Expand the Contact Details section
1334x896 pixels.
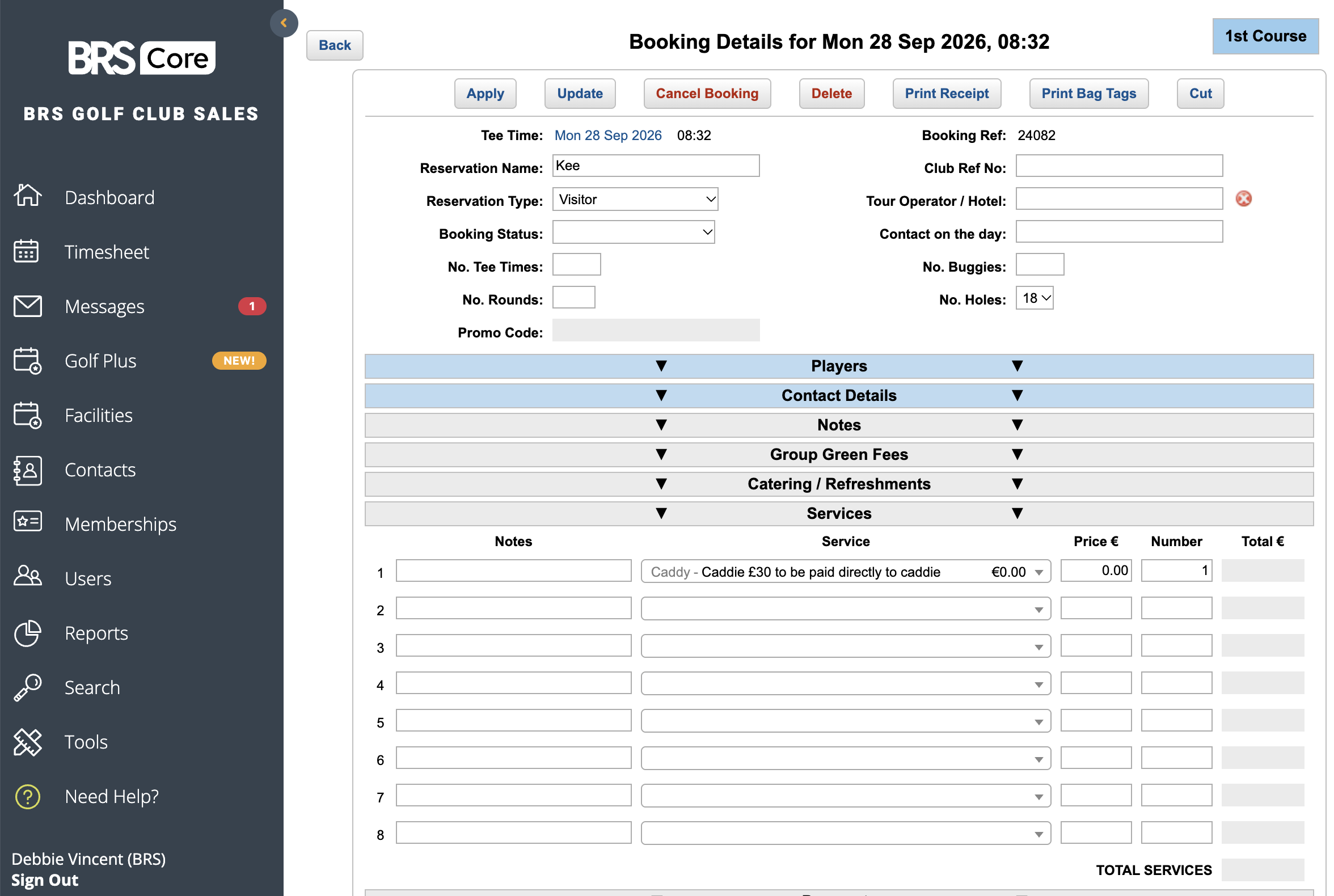point(838,395)
